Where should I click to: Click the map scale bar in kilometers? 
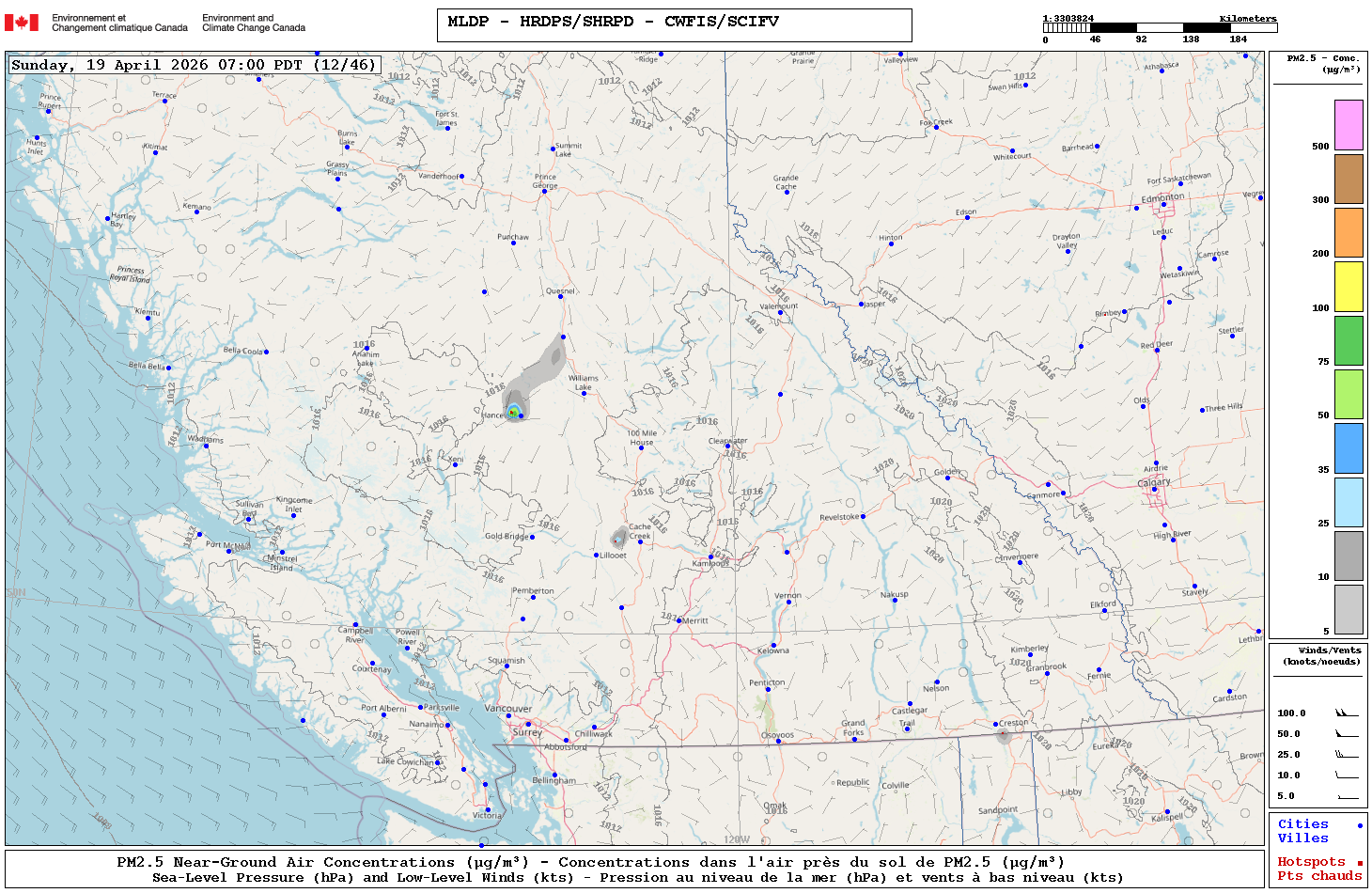(x=1160, y=28)
